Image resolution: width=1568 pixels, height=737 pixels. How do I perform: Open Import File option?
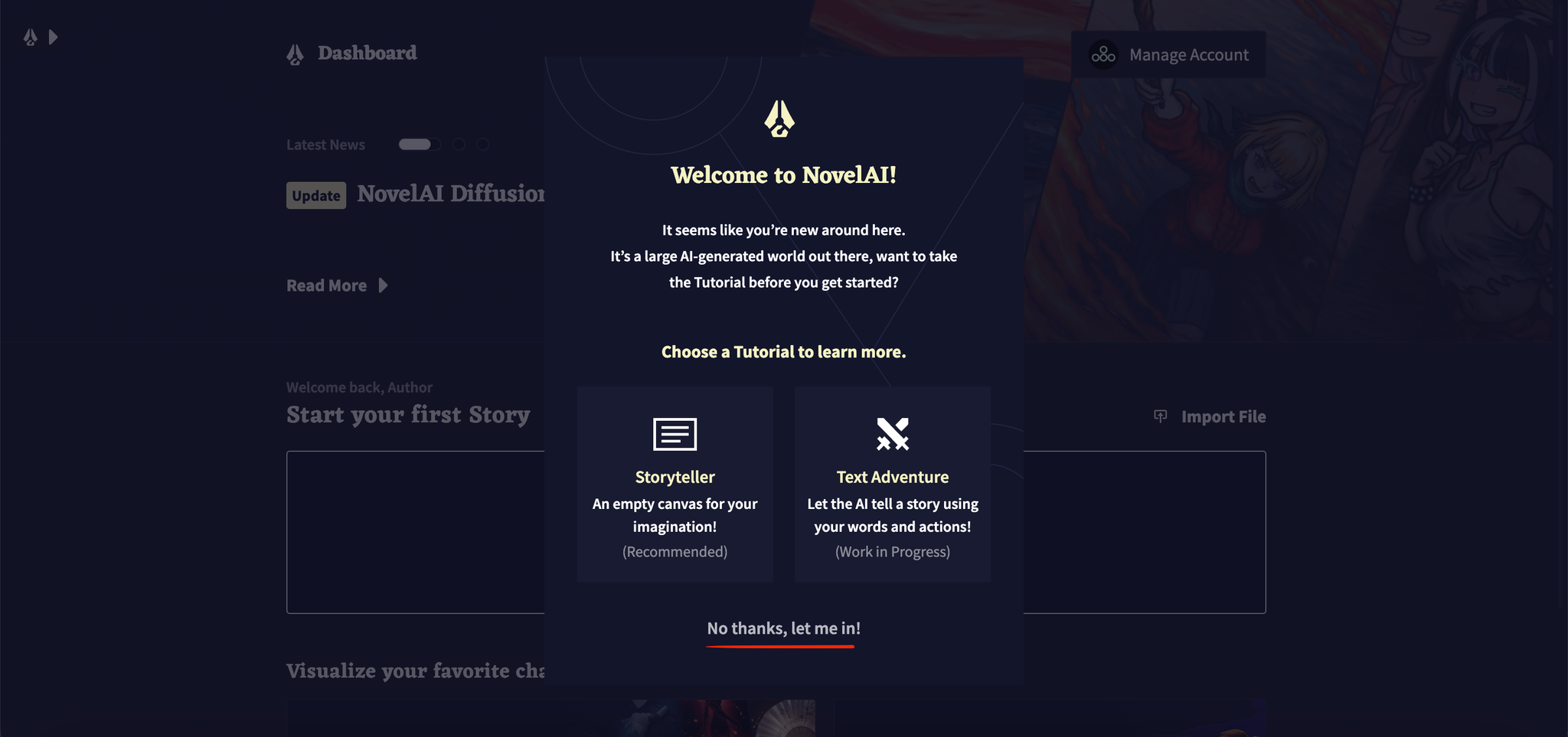(x=1210, y=416)
